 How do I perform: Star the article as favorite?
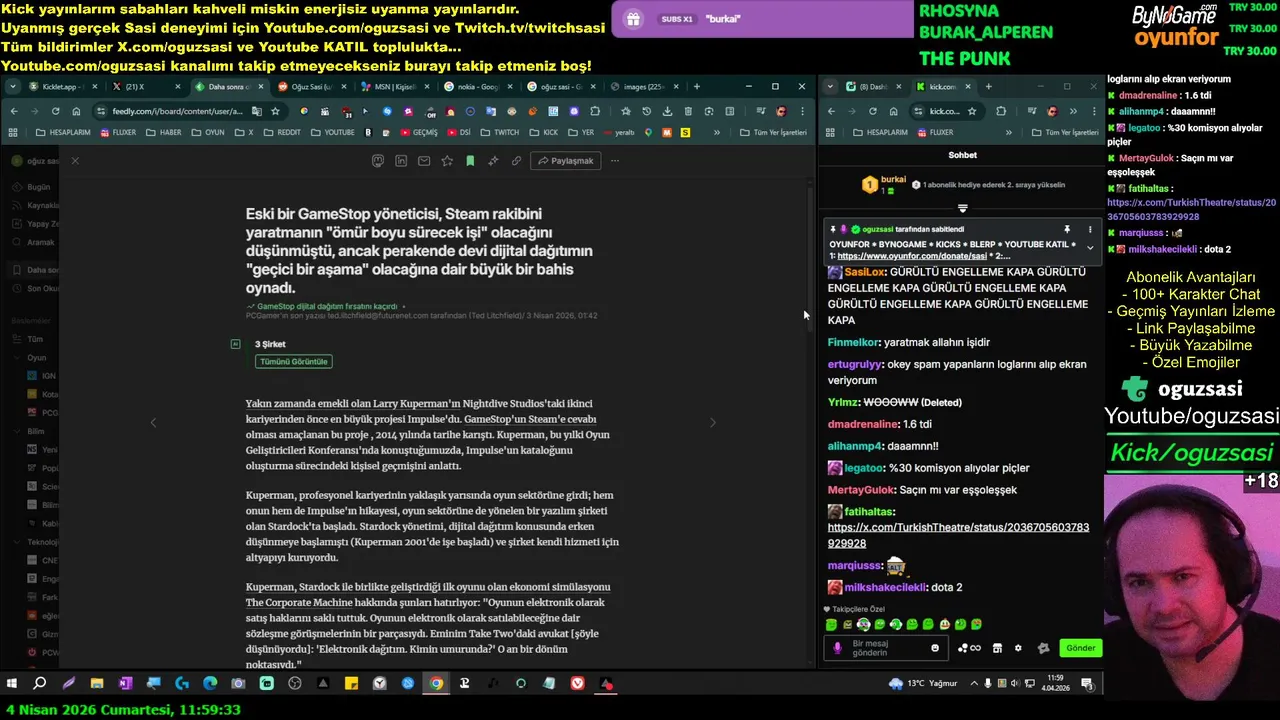coord(447,160)
